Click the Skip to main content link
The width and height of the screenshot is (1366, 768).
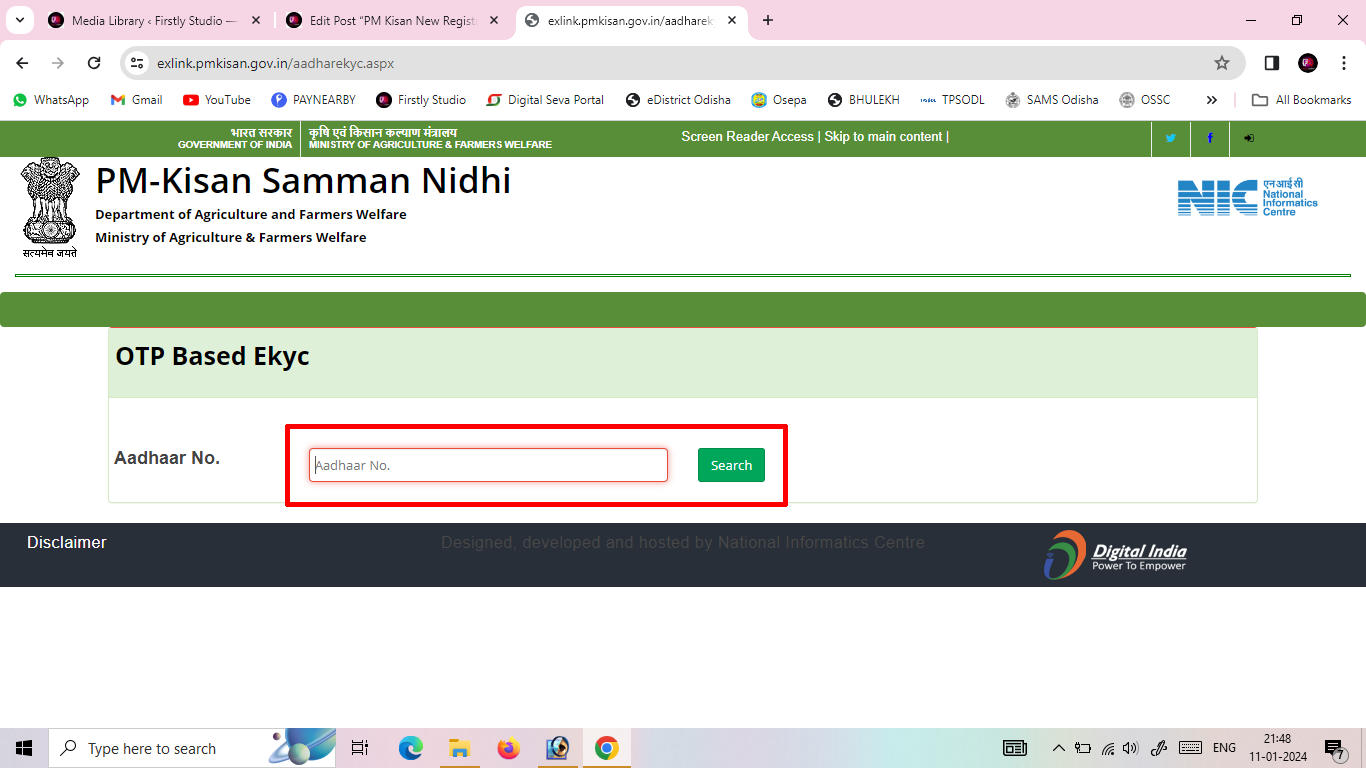[884, 136]
